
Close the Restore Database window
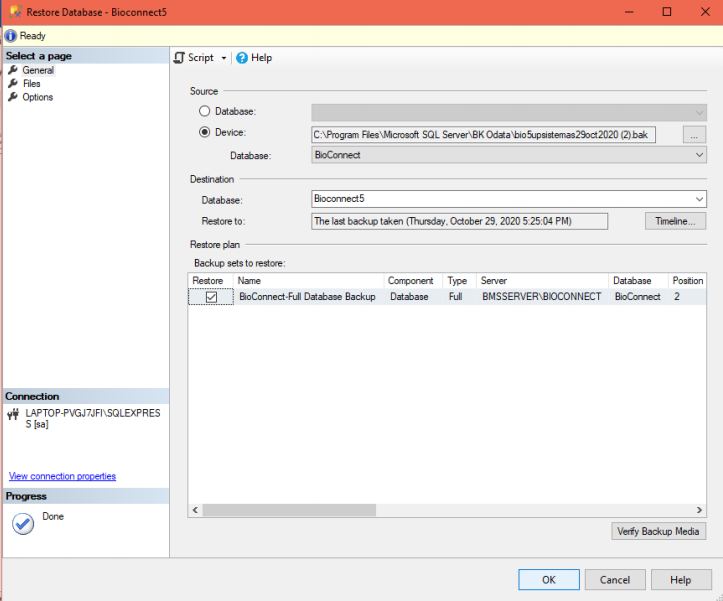click(705, 12)
